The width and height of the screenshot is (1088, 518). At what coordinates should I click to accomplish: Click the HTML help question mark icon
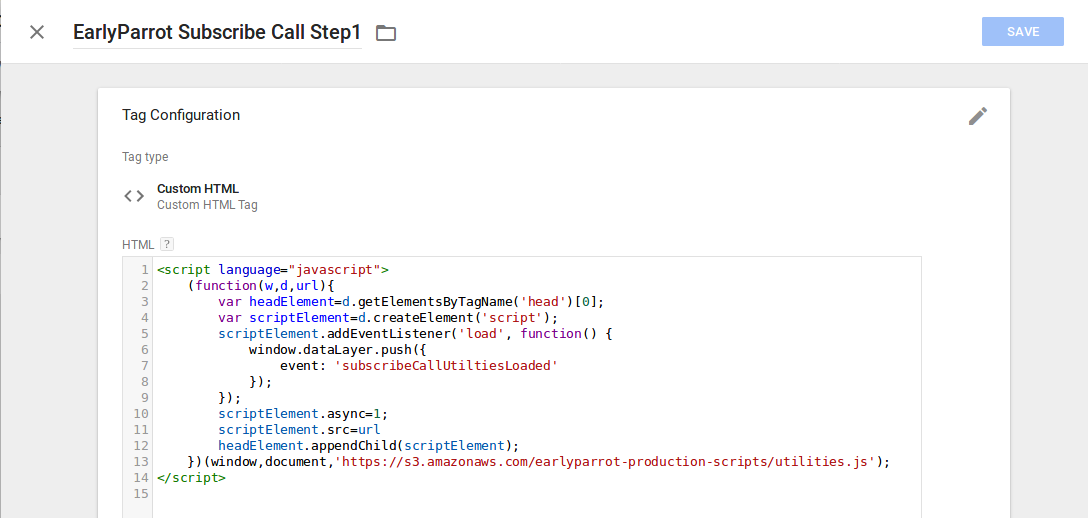click(167, 244)
